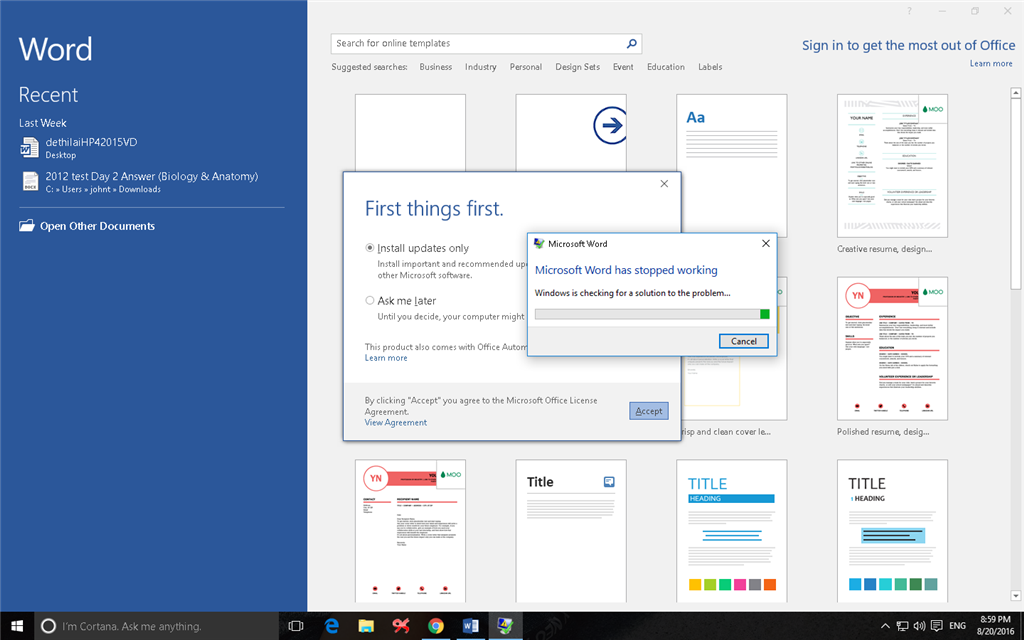1024x640 pixels.
Task: Click Learn more under sign in banner
Action: [x=991, y=63]
